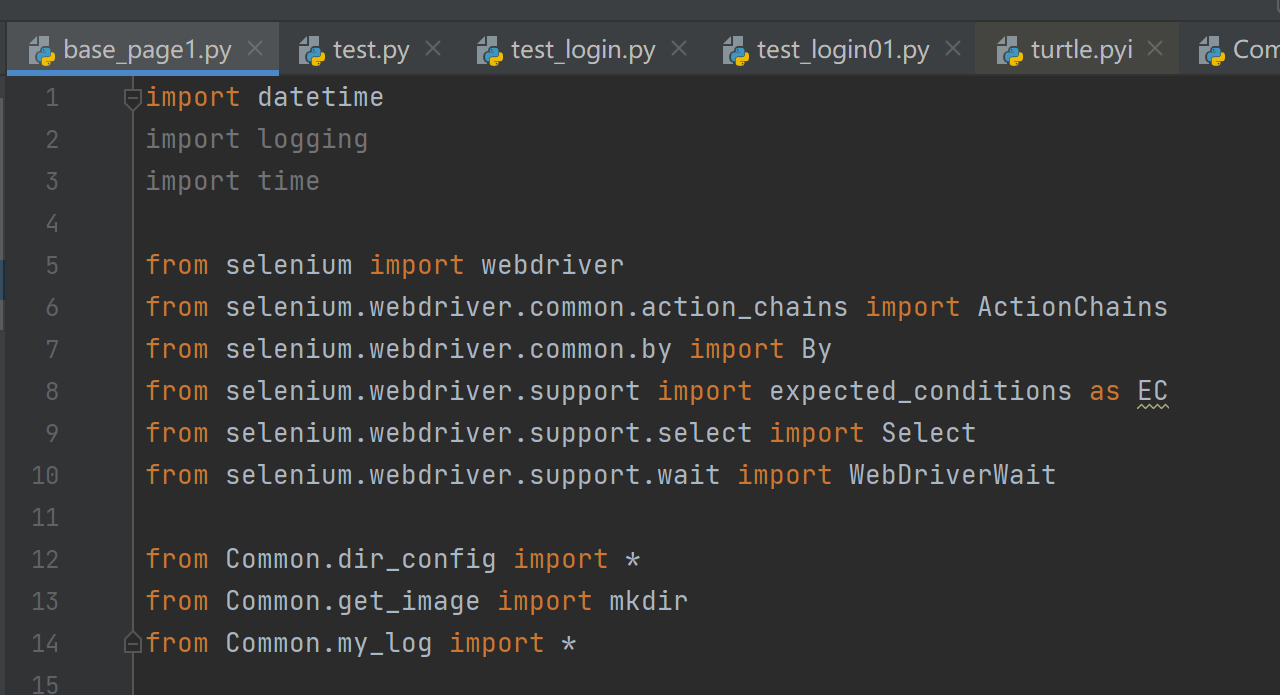Click the underlined EC alias on line 8
Viewport: 1280px width, 695px height.
(1153, 391)
